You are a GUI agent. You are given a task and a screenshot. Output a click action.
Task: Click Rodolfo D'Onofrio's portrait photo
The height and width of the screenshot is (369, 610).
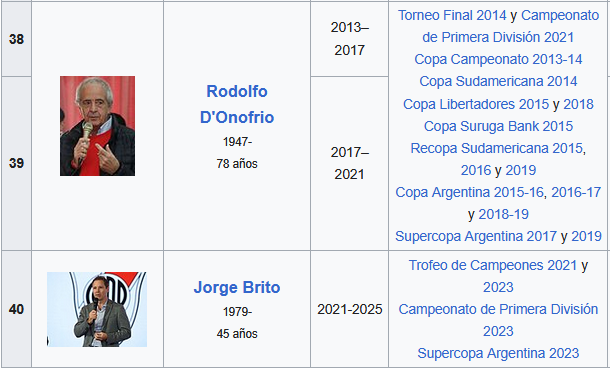point(97,126)
